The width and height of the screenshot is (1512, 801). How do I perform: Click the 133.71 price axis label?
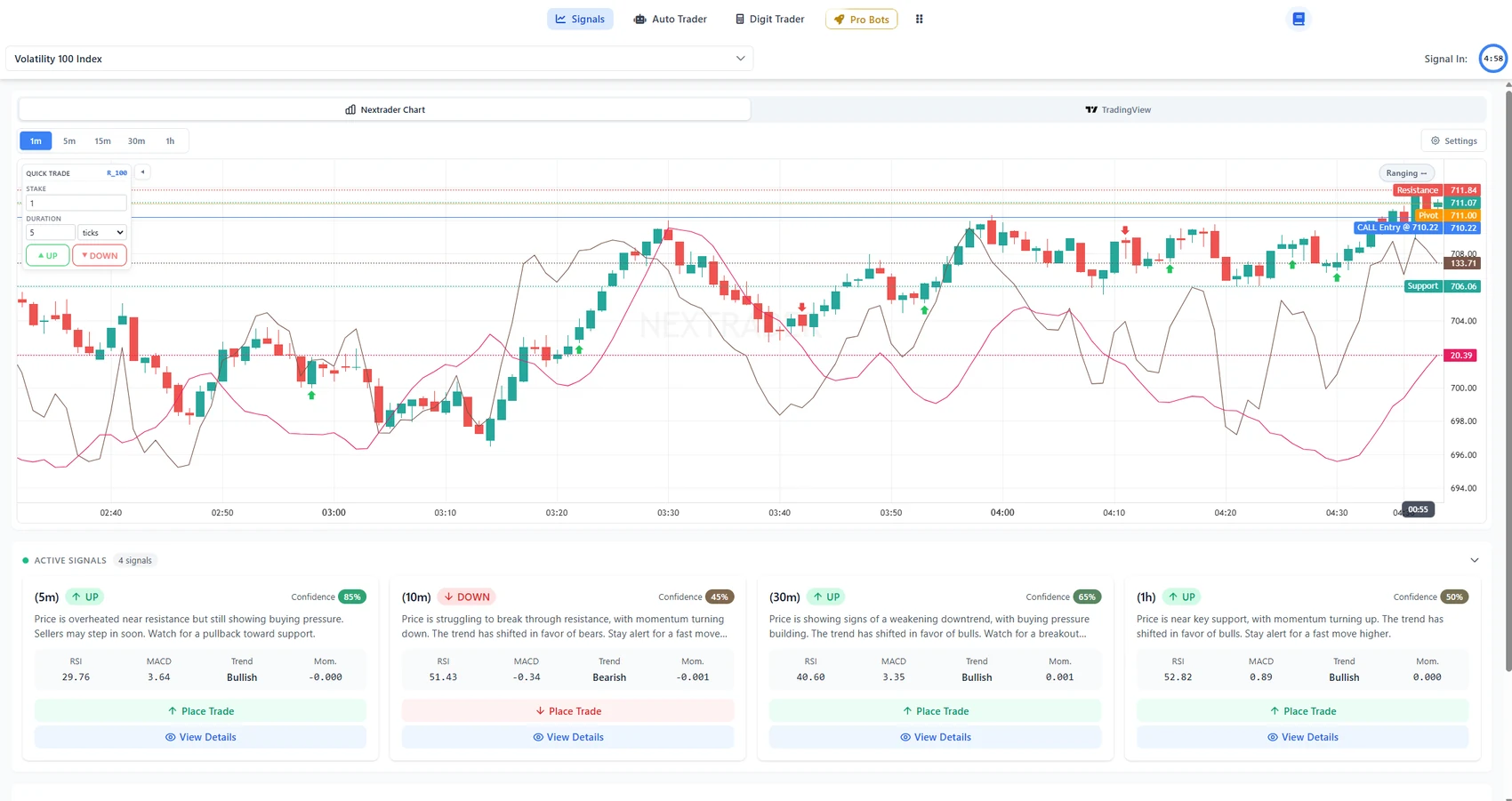coord(1460,263)
